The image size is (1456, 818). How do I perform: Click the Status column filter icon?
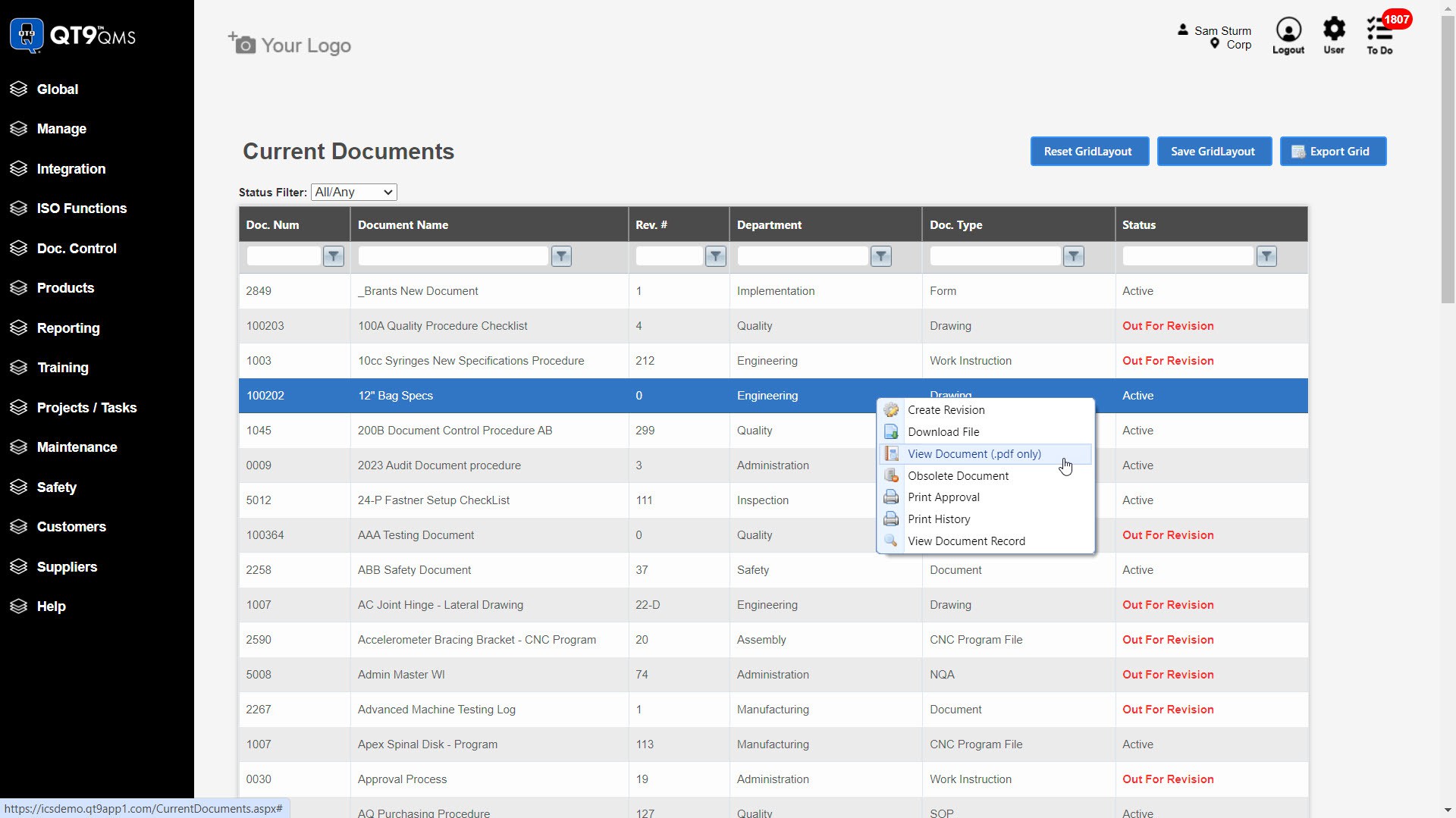click(1266, 256)
